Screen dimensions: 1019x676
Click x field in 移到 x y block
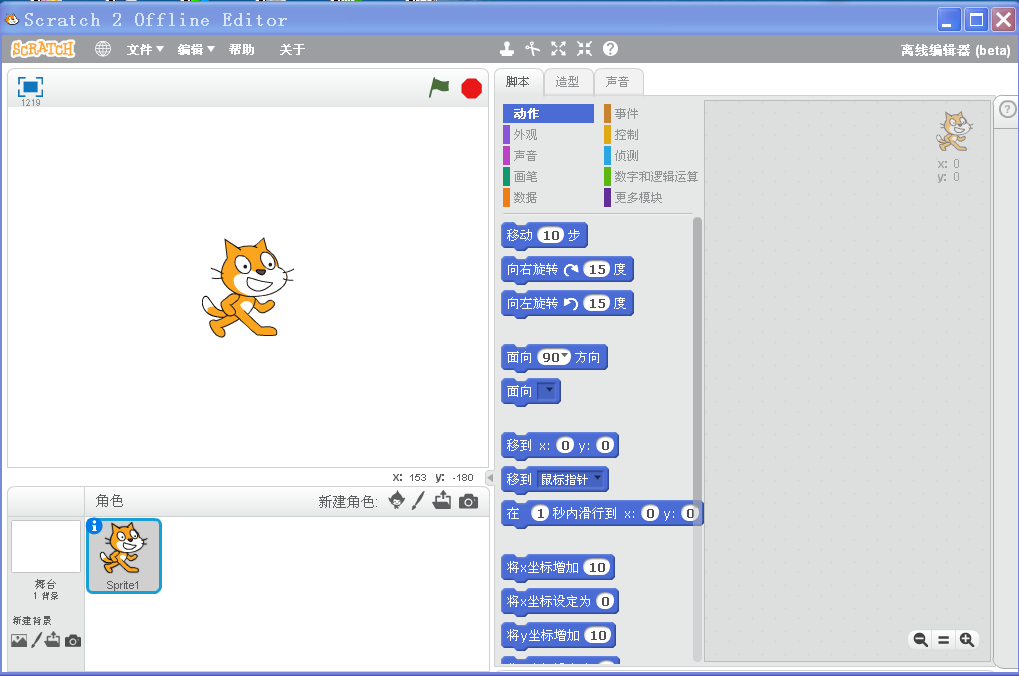565,445
